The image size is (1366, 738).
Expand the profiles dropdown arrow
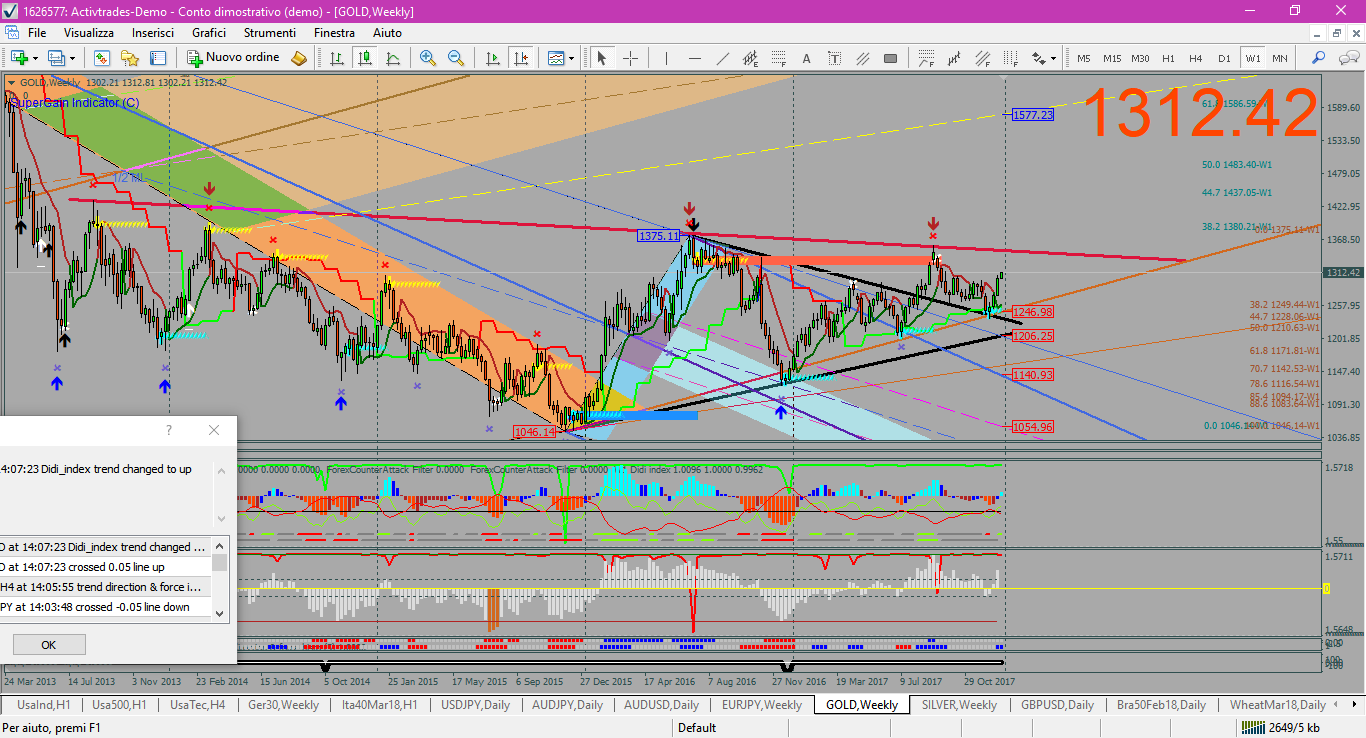pos(72,58)
